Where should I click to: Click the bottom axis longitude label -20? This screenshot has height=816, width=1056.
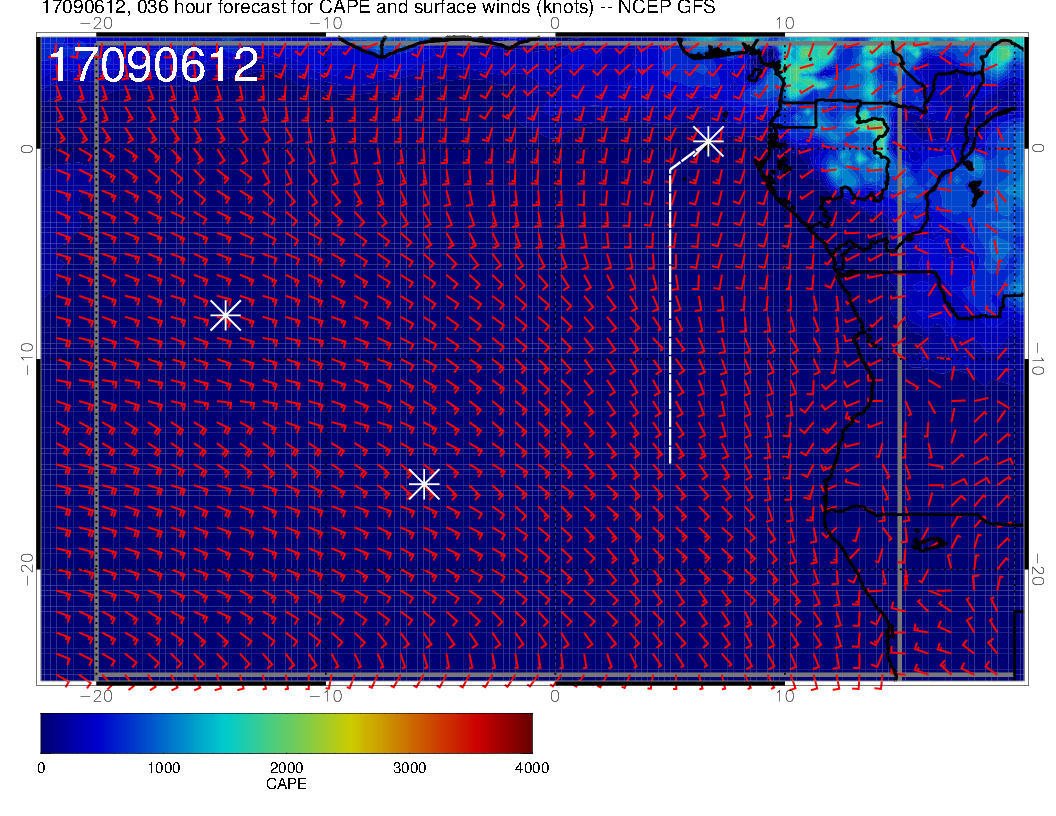click(x=96, y=695)
